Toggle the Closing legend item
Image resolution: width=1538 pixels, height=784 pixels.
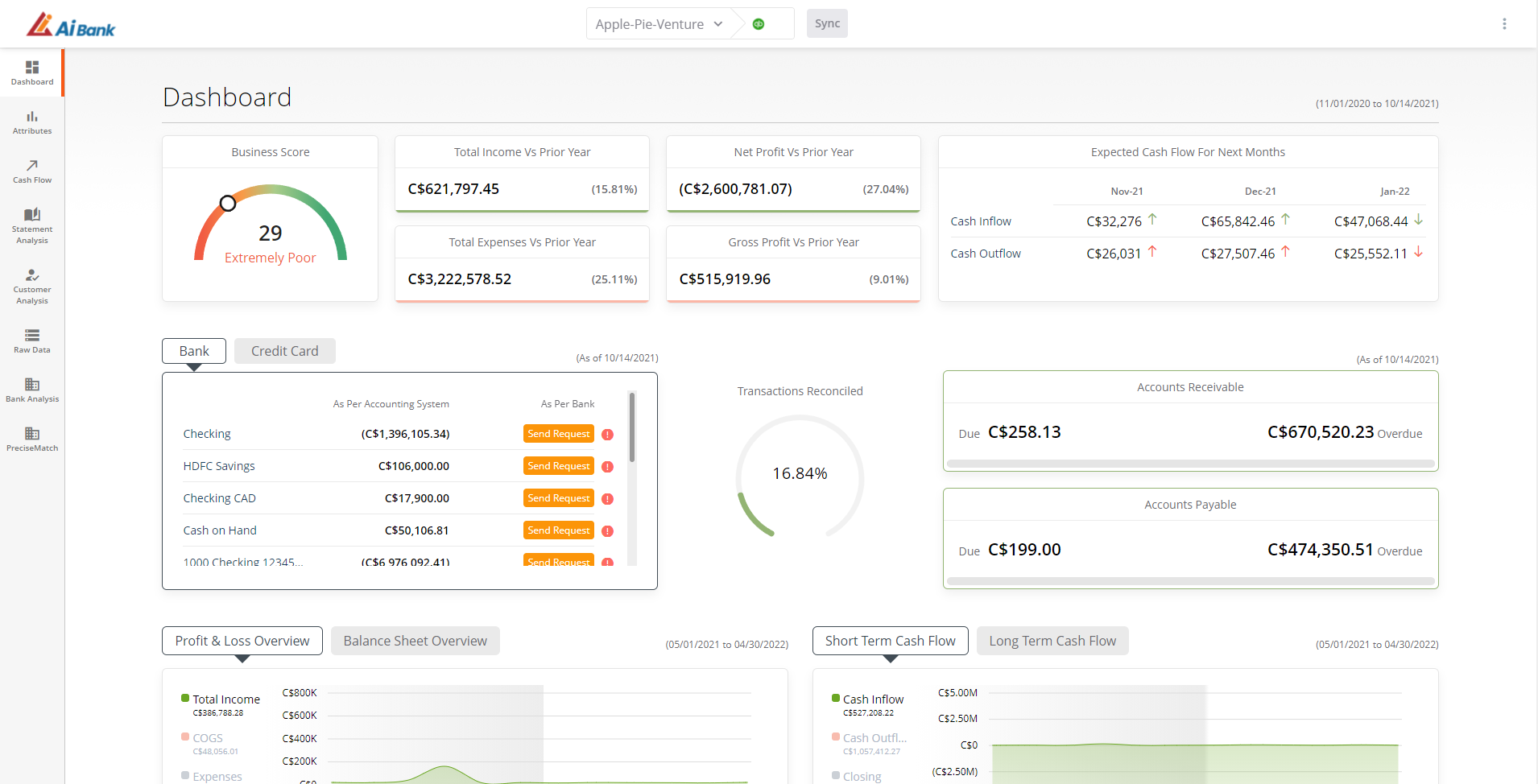857,777
